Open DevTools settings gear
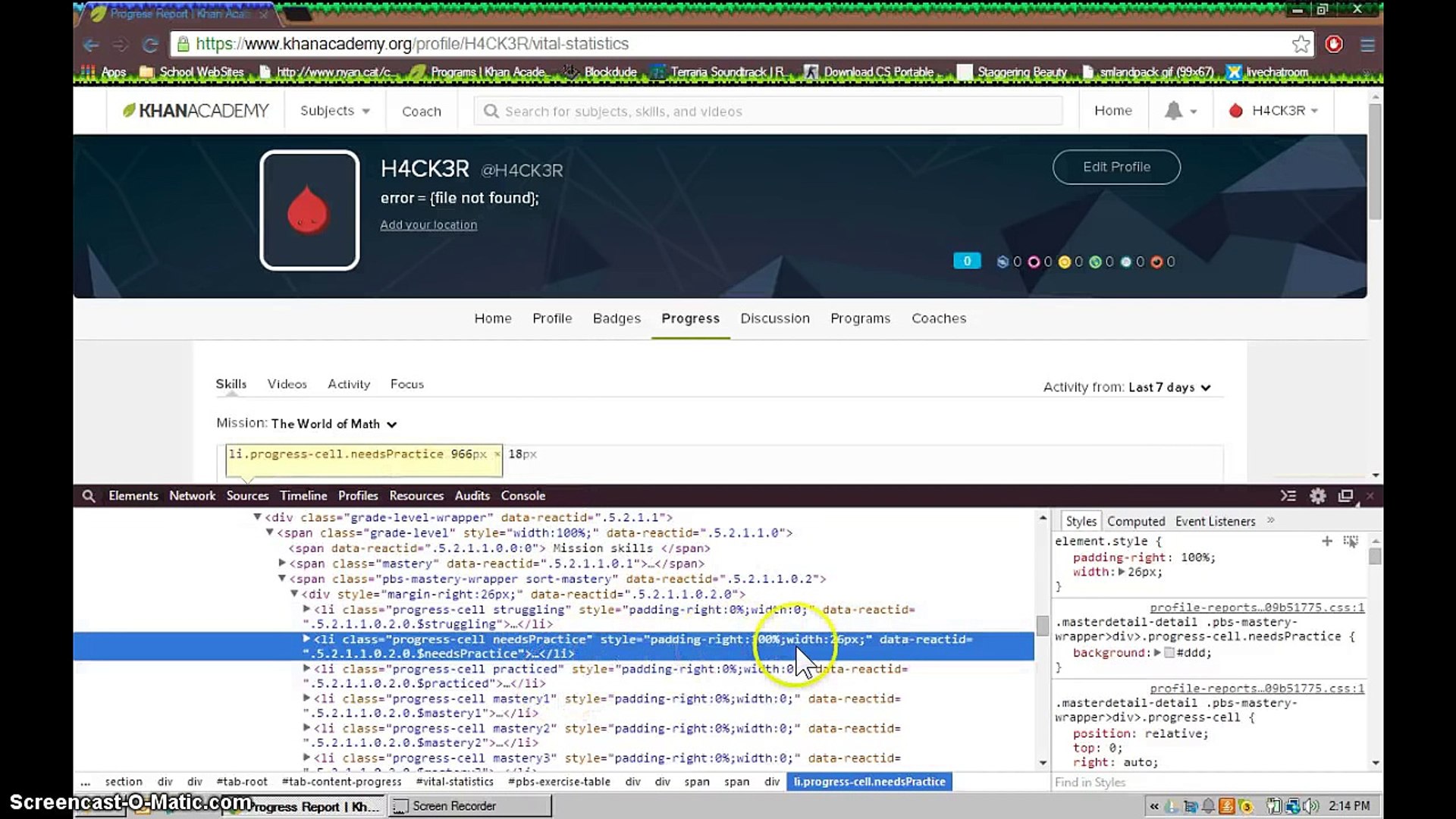Viewport: 1456px width, 819px height. 1318,496
